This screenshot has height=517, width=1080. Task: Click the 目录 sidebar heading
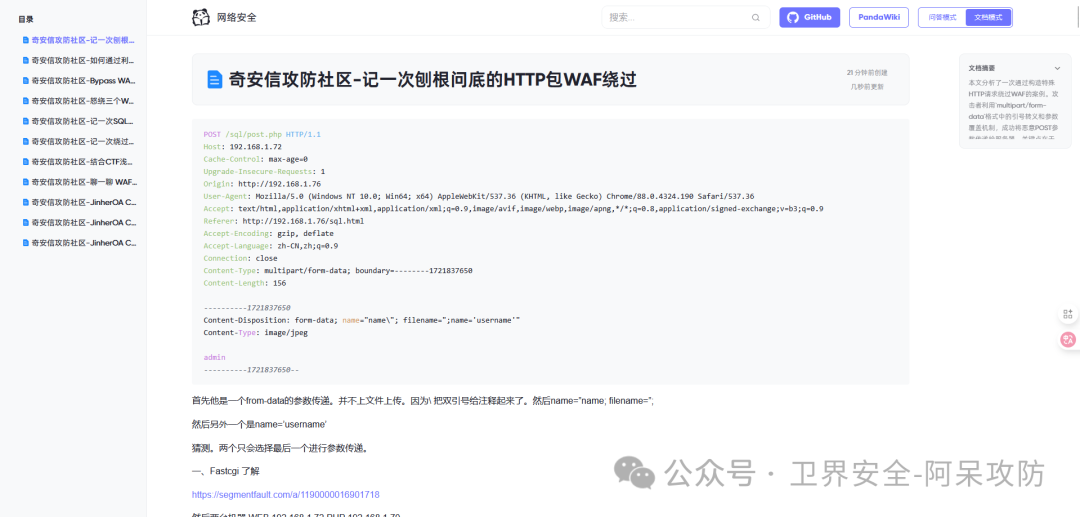[25, 19]
